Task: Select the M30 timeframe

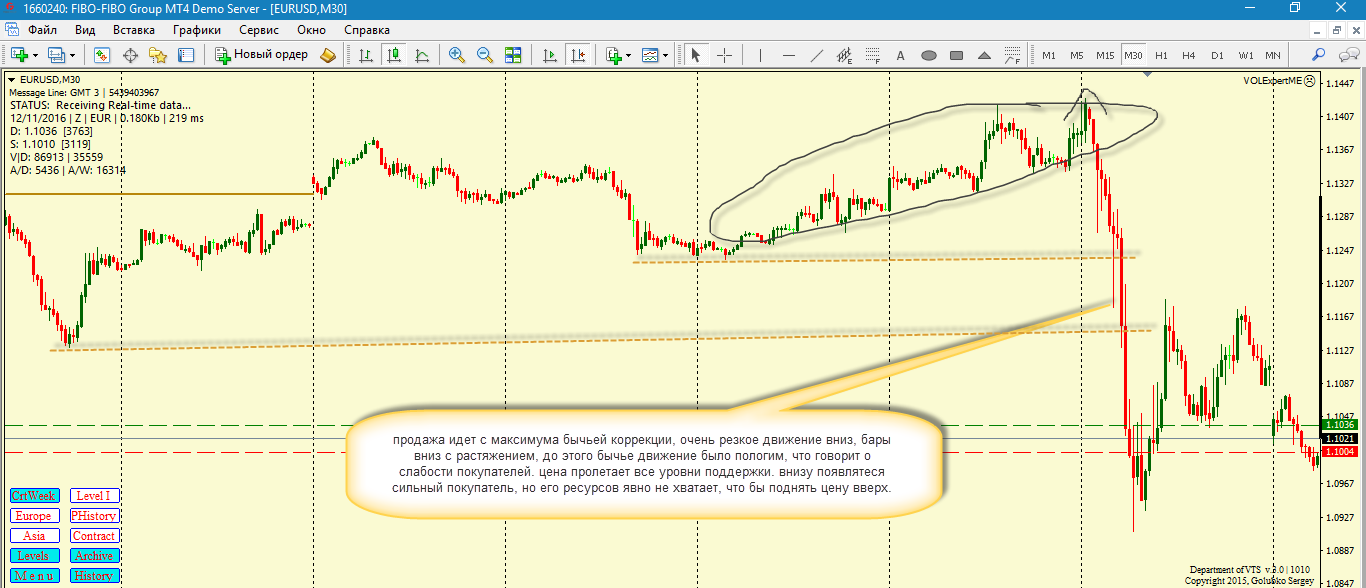Action: click(1133, 55)
